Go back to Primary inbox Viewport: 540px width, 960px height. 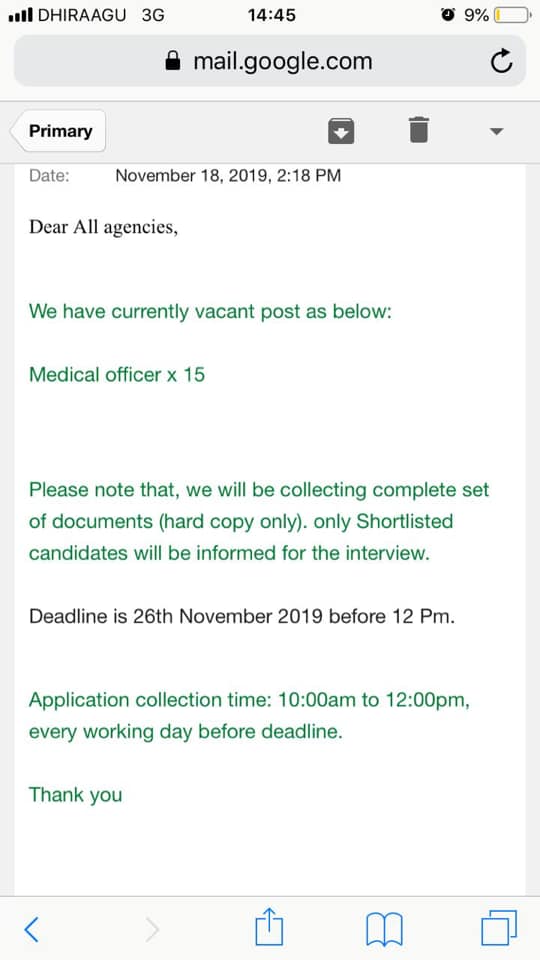pos(59,130)
